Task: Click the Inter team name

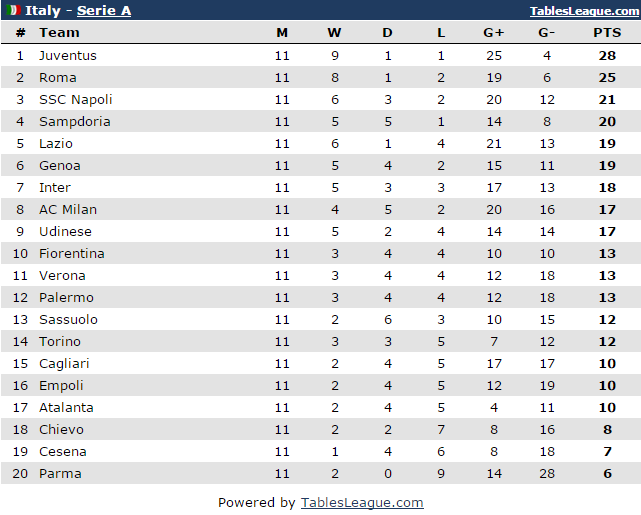Action: click(55, 188)
